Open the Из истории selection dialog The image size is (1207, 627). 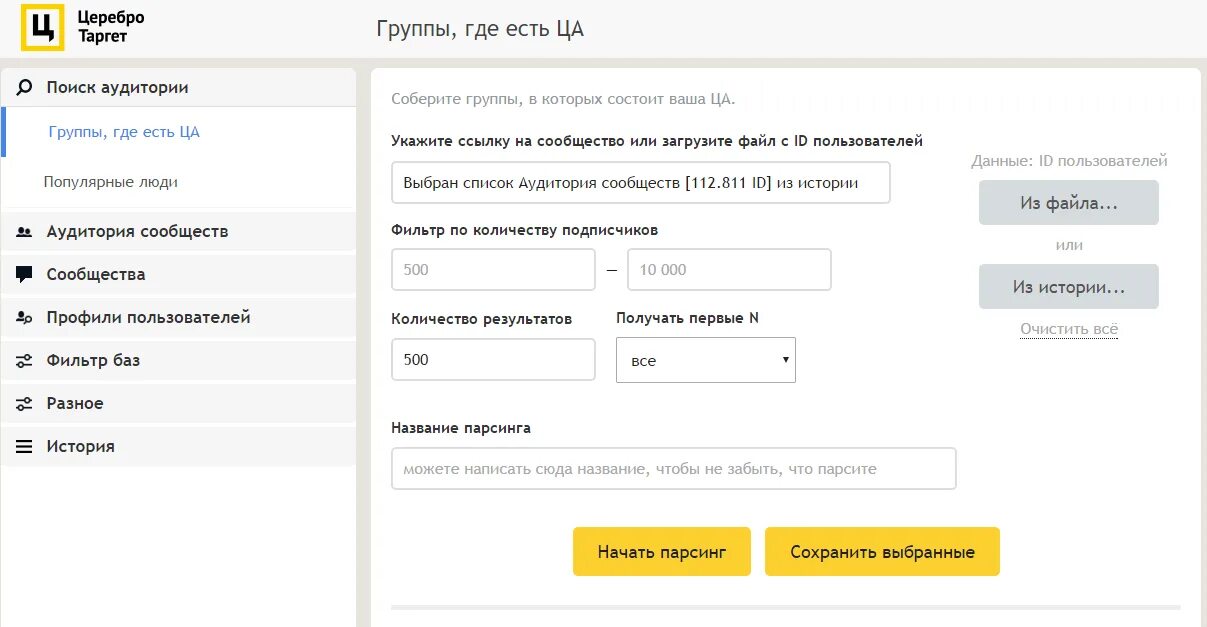(1068, 286)
